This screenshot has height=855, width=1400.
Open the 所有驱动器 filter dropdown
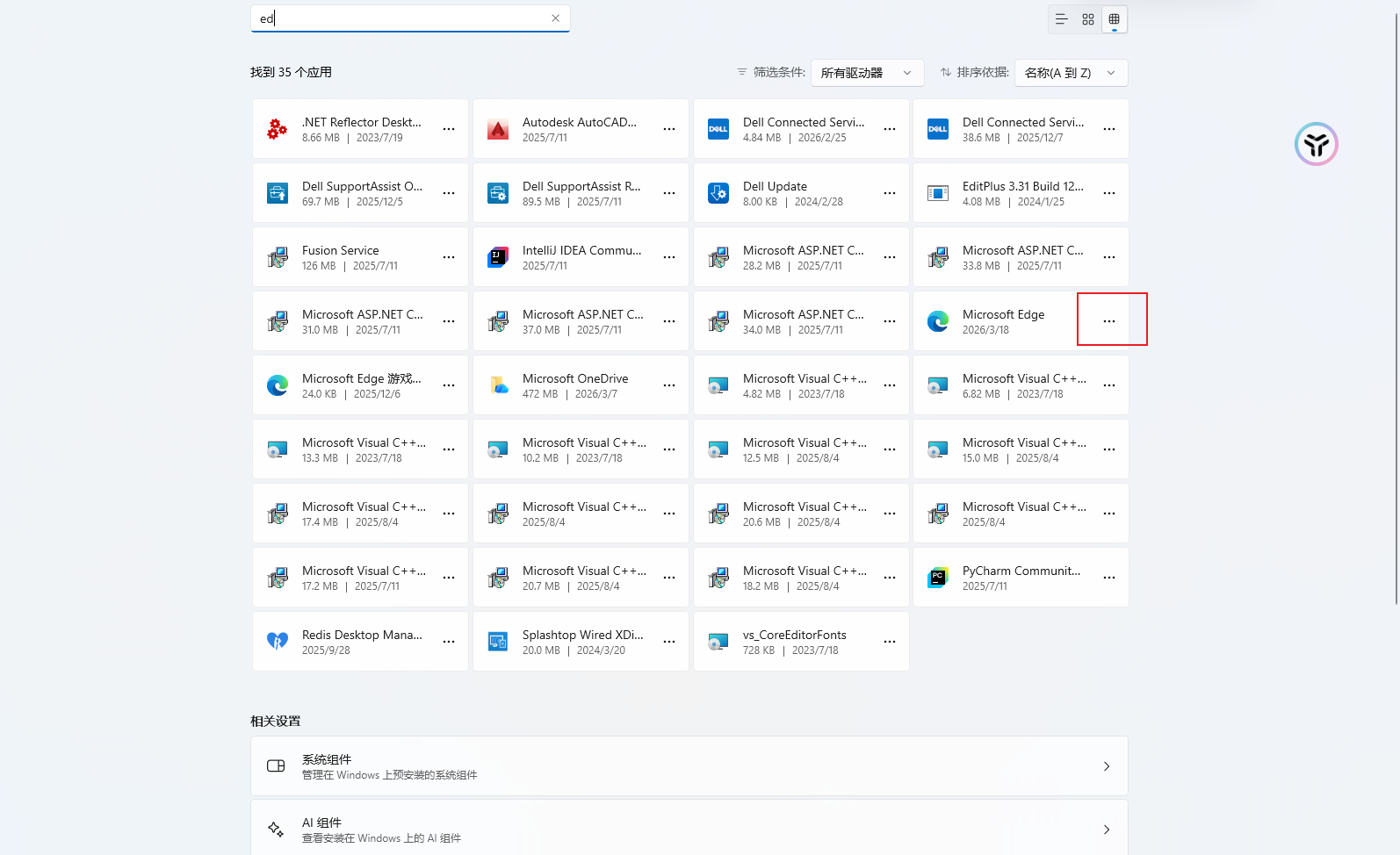867,73
